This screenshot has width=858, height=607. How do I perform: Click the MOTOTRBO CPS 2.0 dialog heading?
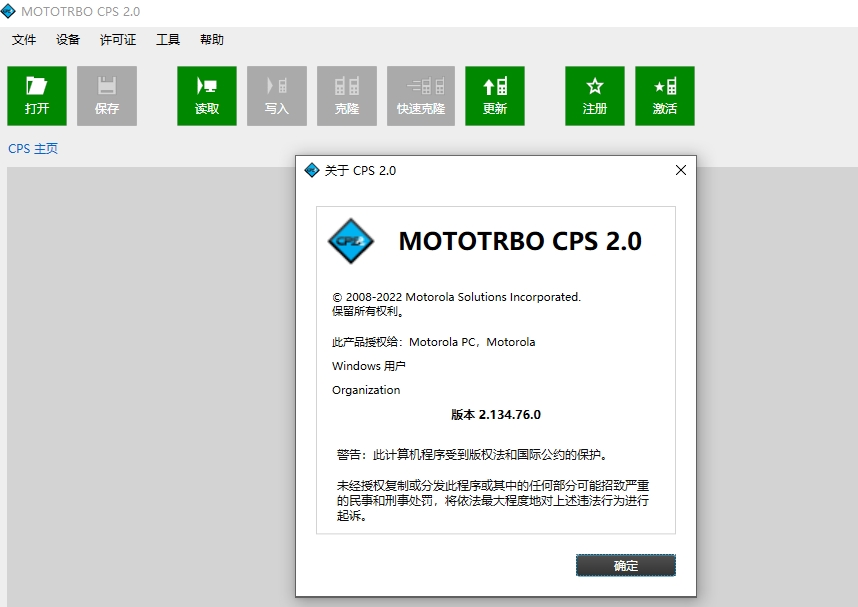pos(520,241)
